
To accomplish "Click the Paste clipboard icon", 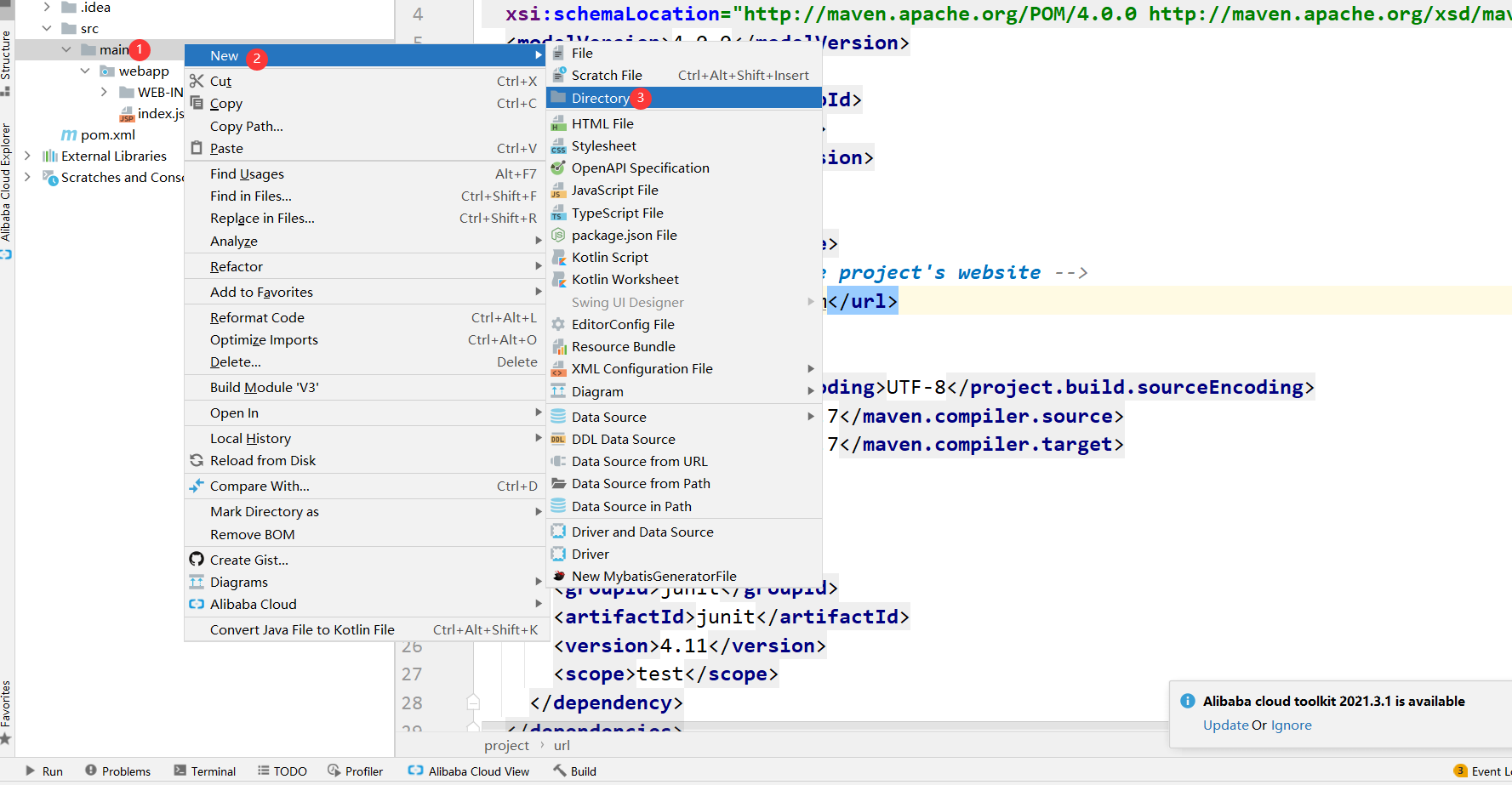I will 197,148.
